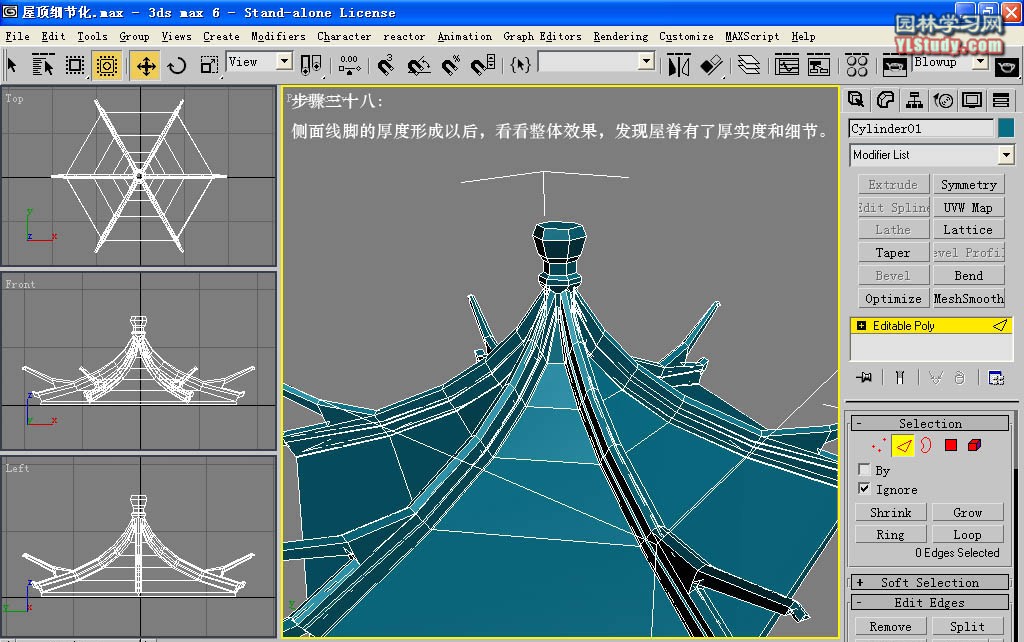Image resolution: width=1024 pixels, height=642 pixels.
Task: Open the Curve Editor icon
Action: click(786, 65)
